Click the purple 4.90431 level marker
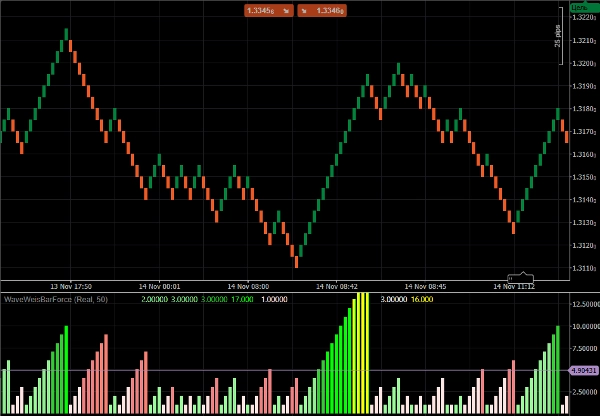Viewport: 600px width, 416px height. [583, 371]
